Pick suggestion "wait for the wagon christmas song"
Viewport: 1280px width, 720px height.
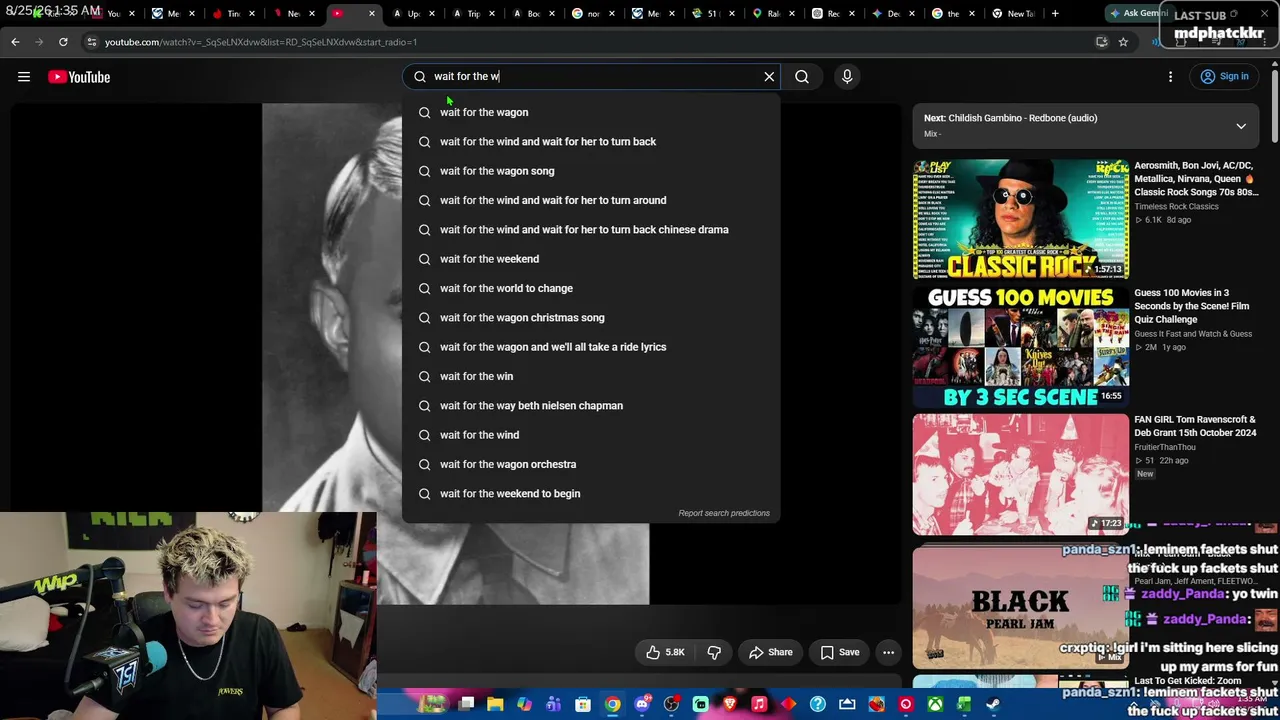(x=590, y=318)
